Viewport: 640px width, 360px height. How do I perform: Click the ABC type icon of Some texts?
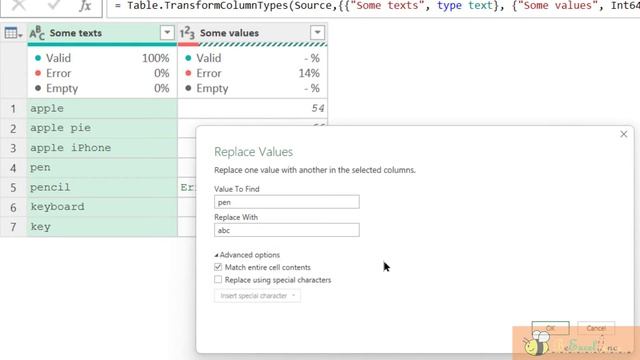tap(37, 33)
